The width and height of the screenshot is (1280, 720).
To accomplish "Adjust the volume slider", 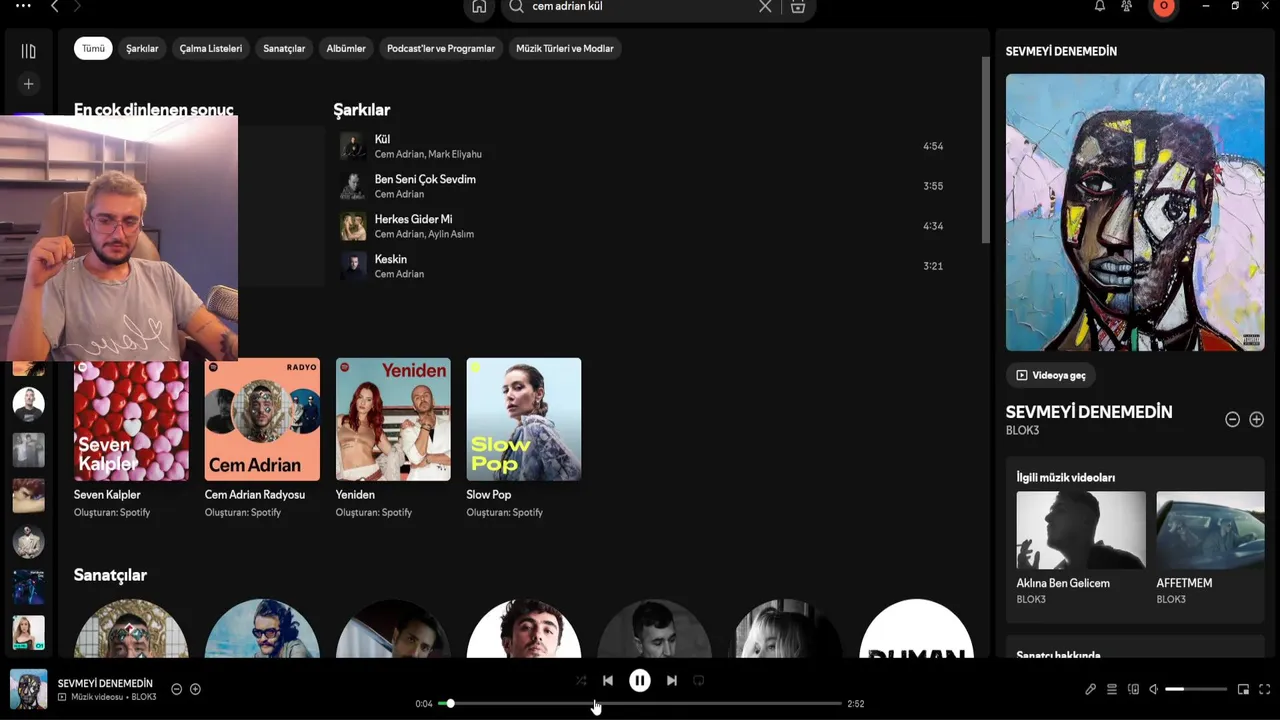I will click(x=1196, y=689).
